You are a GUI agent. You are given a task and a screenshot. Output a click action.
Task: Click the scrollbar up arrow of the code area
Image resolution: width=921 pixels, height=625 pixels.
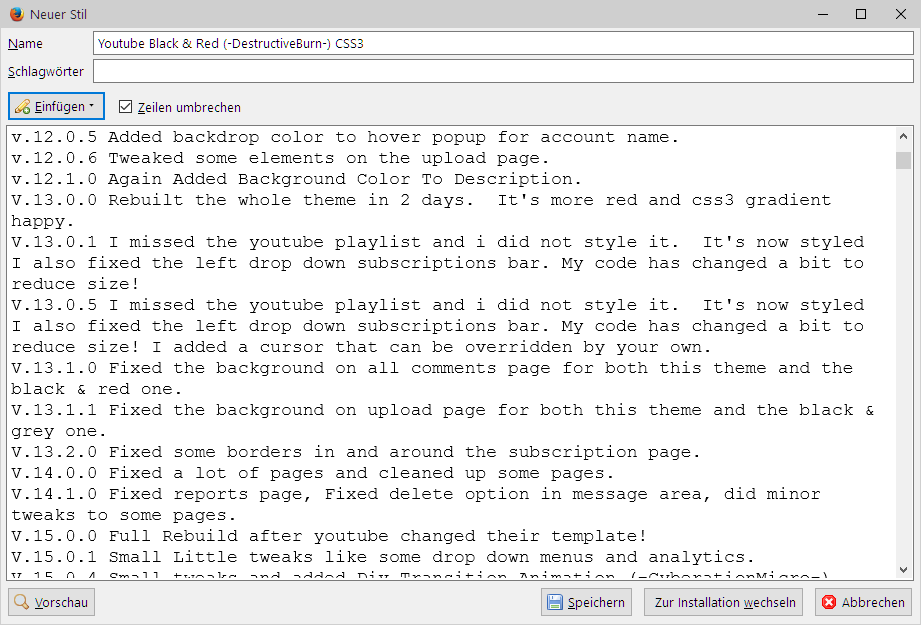(x=903, y=137)
